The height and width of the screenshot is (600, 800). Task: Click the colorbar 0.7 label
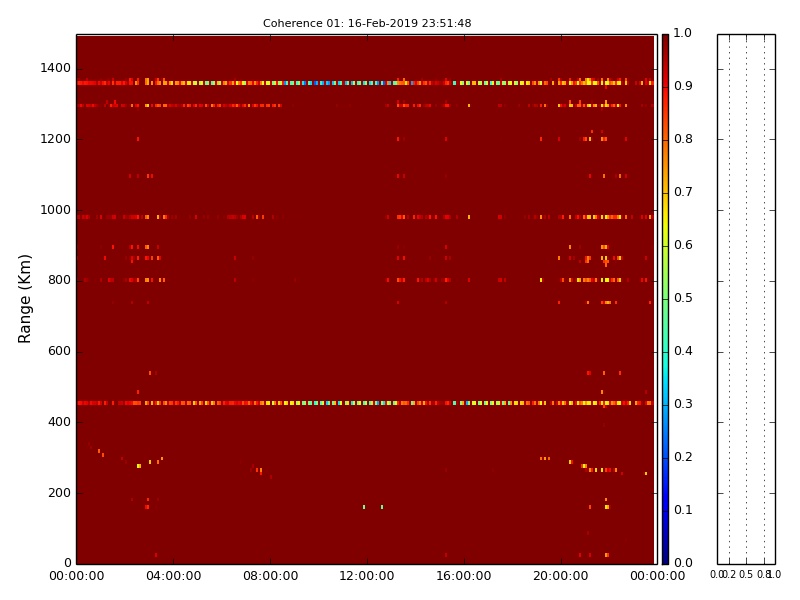click(683, 192)
